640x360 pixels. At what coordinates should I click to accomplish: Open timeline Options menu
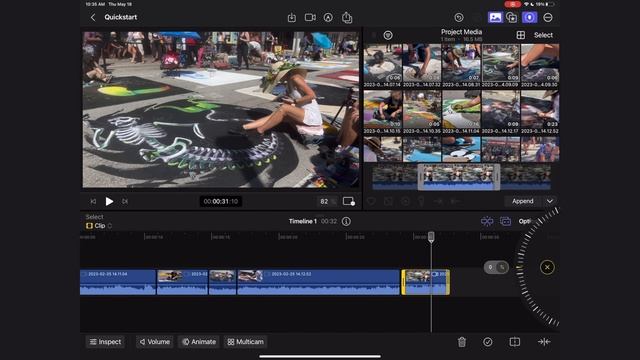tap(526, 221)
